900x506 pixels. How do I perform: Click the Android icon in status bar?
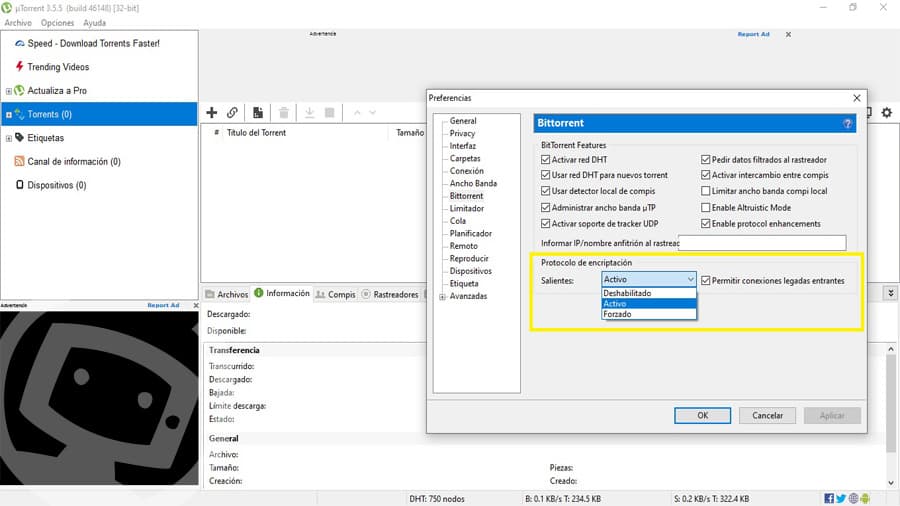pyautogui.click(x=865, y=499)
